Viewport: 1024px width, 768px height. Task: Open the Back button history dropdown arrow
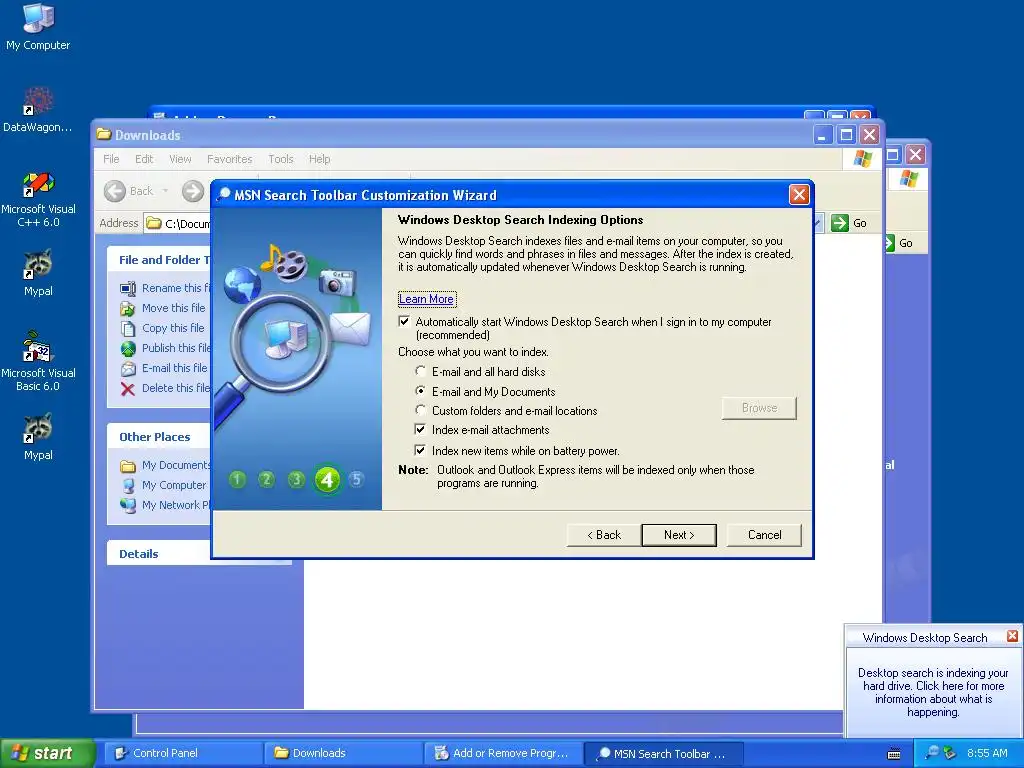click(x=165, y=191)
